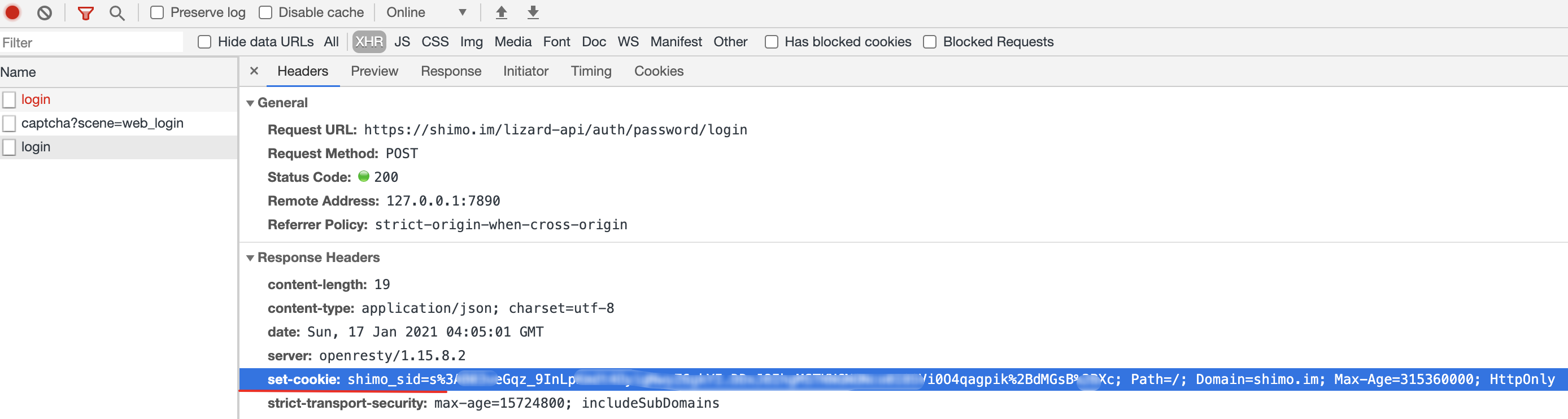Switch to the Preview tab
The width and height of the screenshot is (1568, 419).
(374, 71)
